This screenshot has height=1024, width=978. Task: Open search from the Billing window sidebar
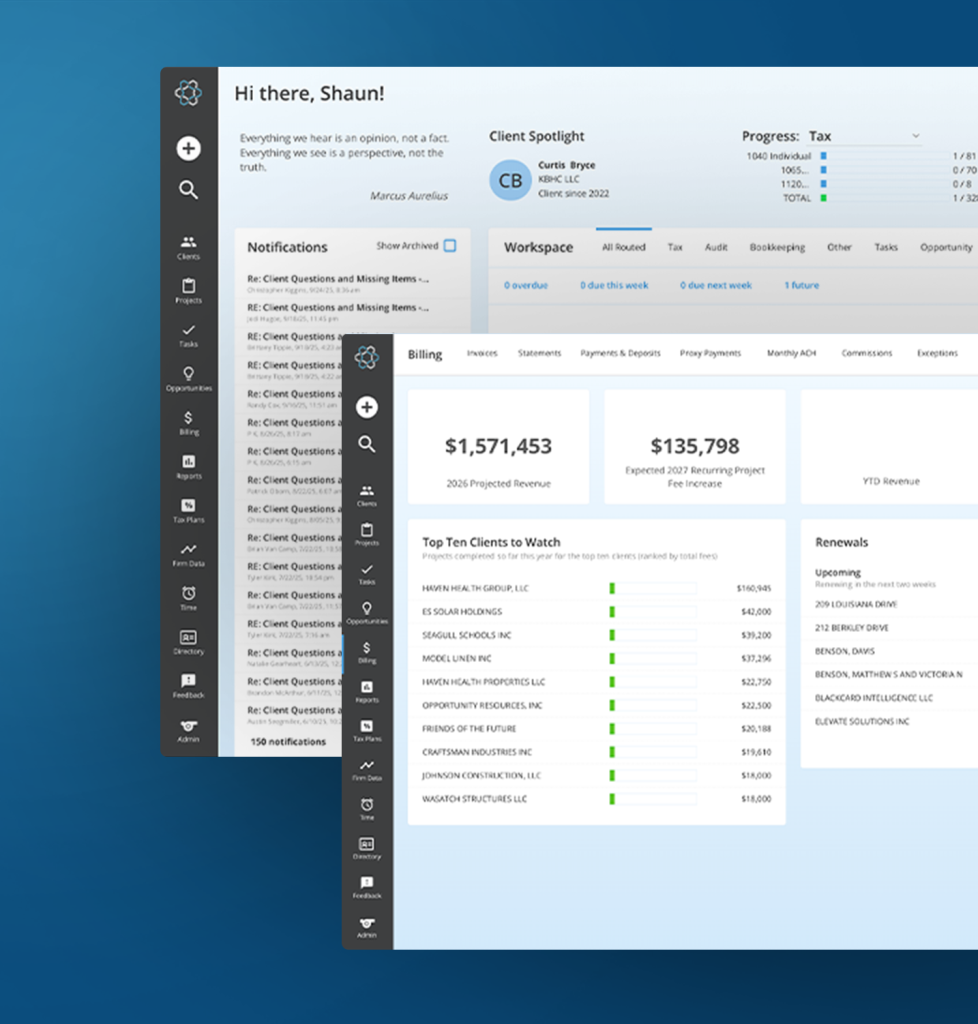367,444
